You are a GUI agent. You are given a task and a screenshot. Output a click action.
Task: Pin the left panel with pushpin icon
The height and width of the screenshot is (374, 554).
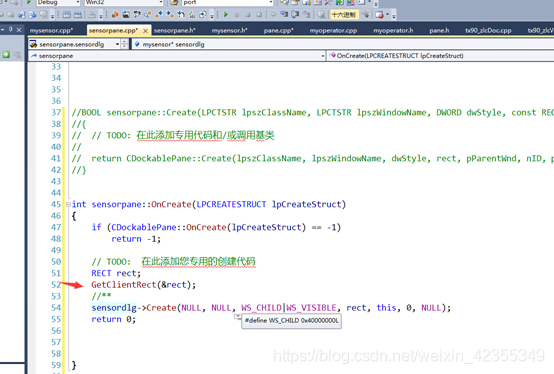11,30
